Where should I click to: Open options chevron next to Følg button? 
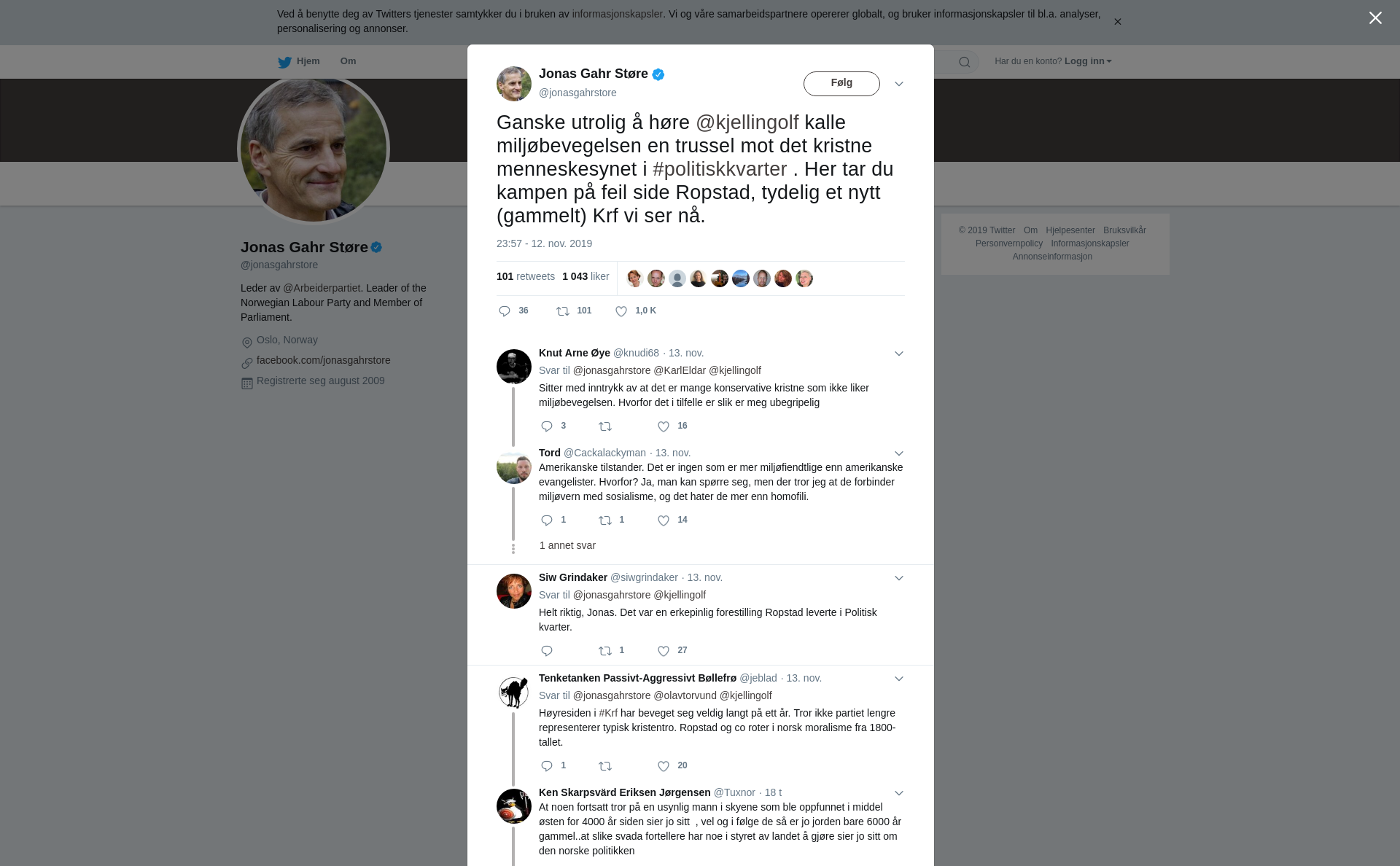click(x=899, y=84)
